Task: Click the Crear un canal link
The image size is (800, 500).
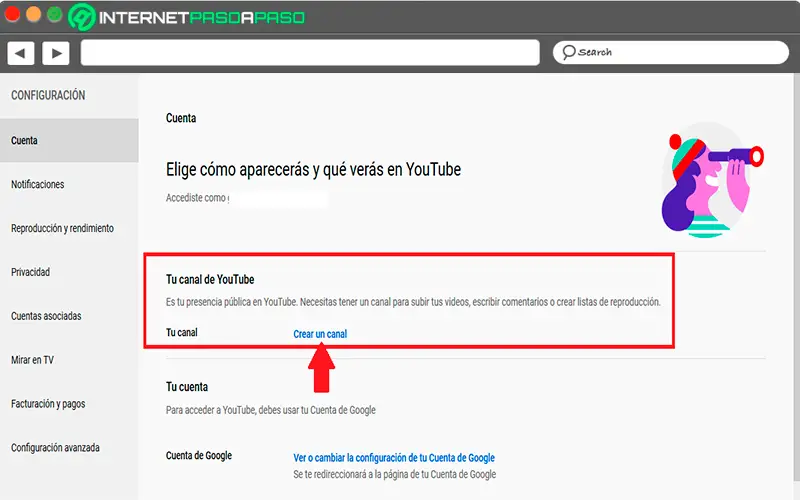Action: 320,334
